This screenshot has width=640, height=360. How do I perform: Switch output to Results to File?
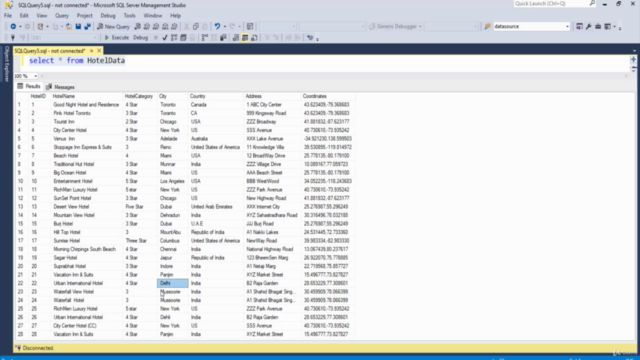pos(254,38)
